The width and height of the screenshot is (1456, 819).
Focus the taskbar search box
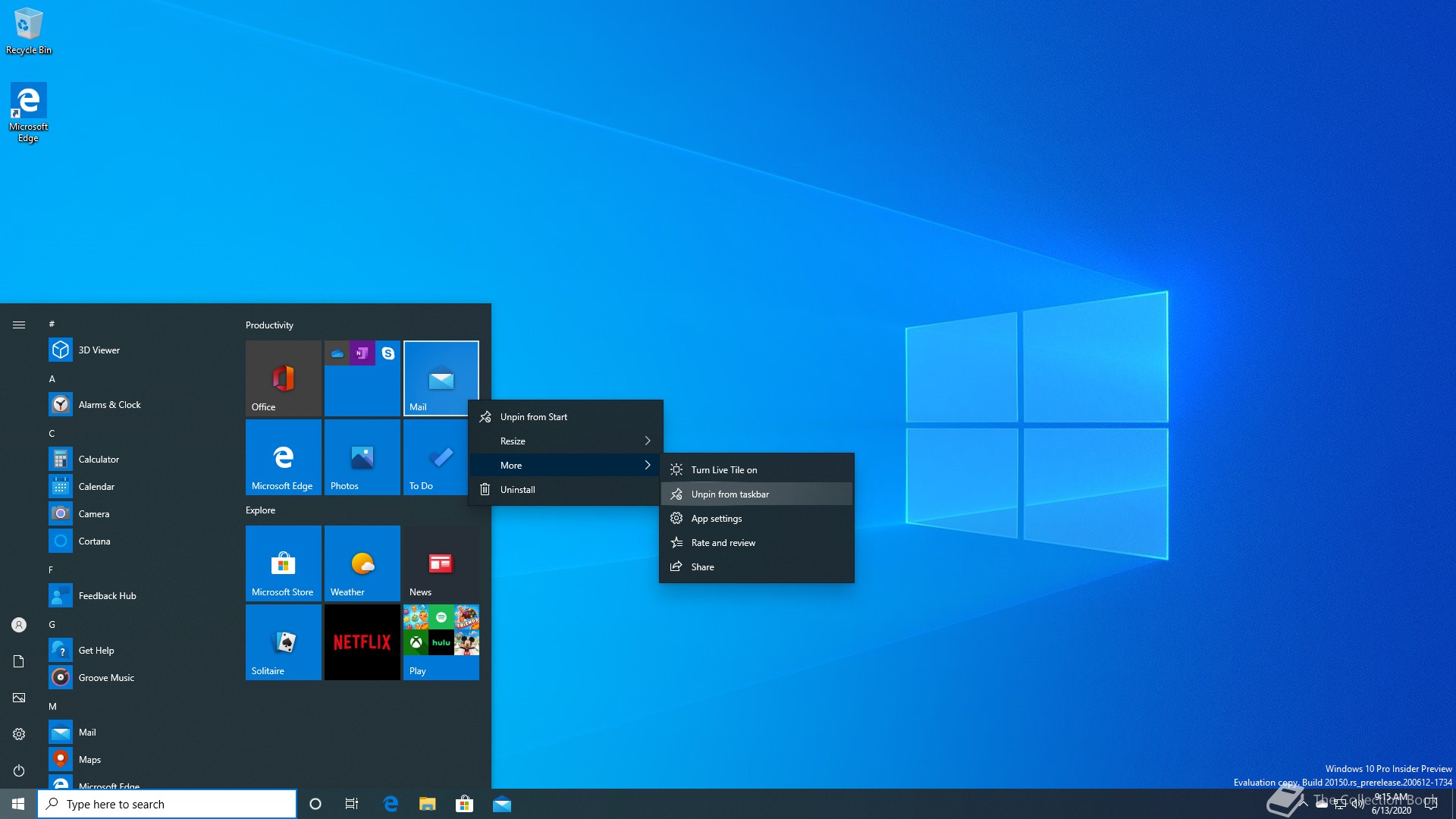167,804
